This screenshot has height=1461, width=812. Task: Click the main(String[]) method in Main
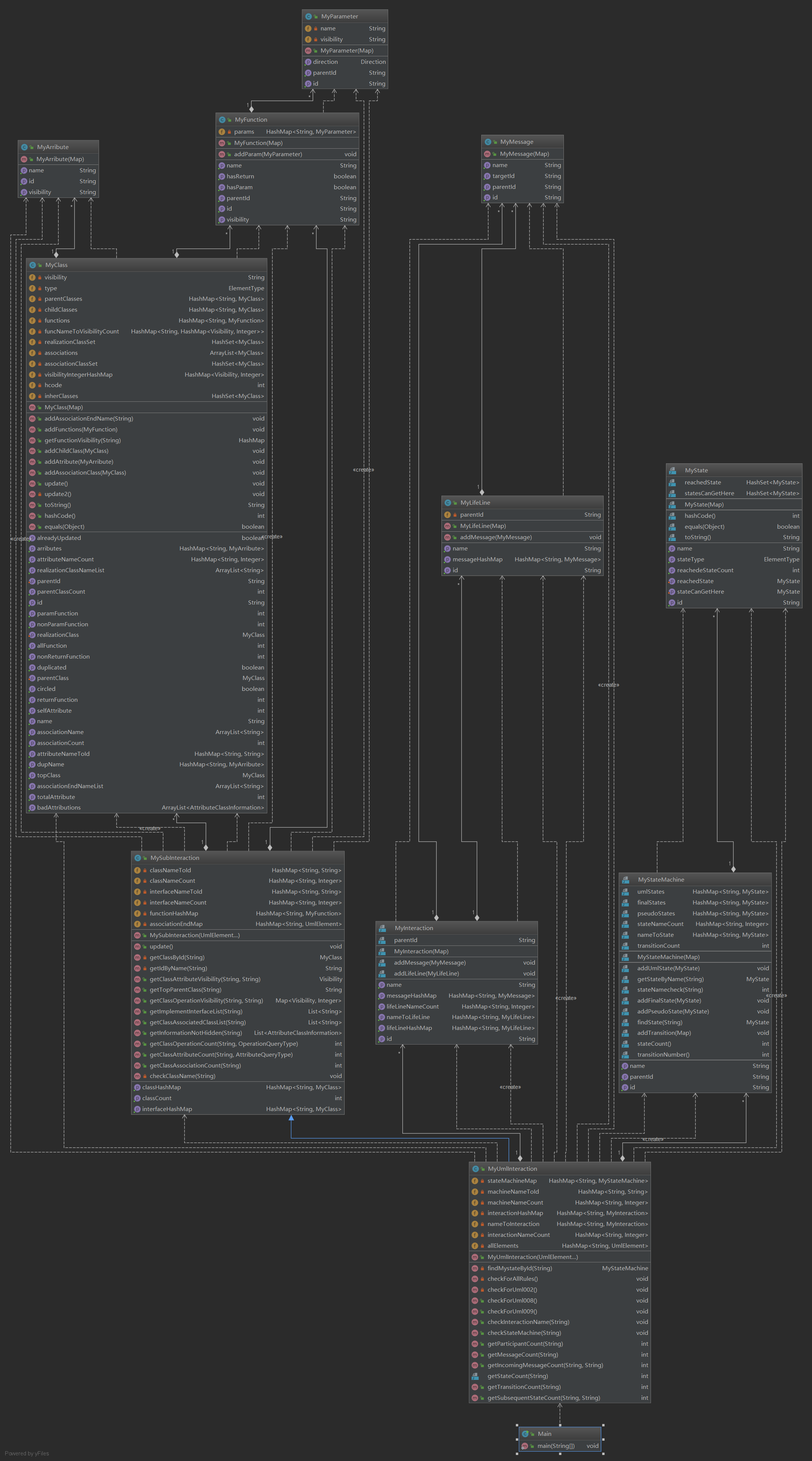556,1446
